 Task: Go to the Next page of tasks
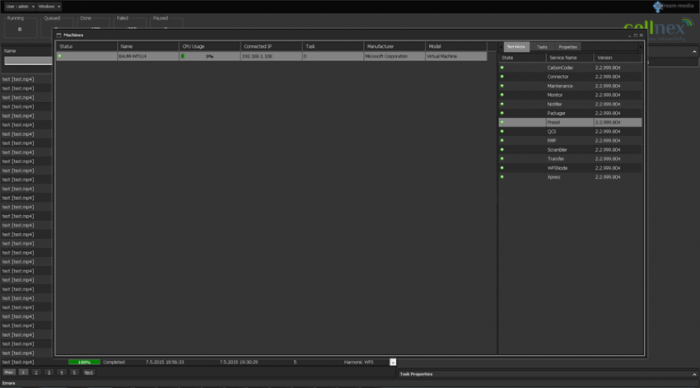pyautogui.click(x=88, y=372)
